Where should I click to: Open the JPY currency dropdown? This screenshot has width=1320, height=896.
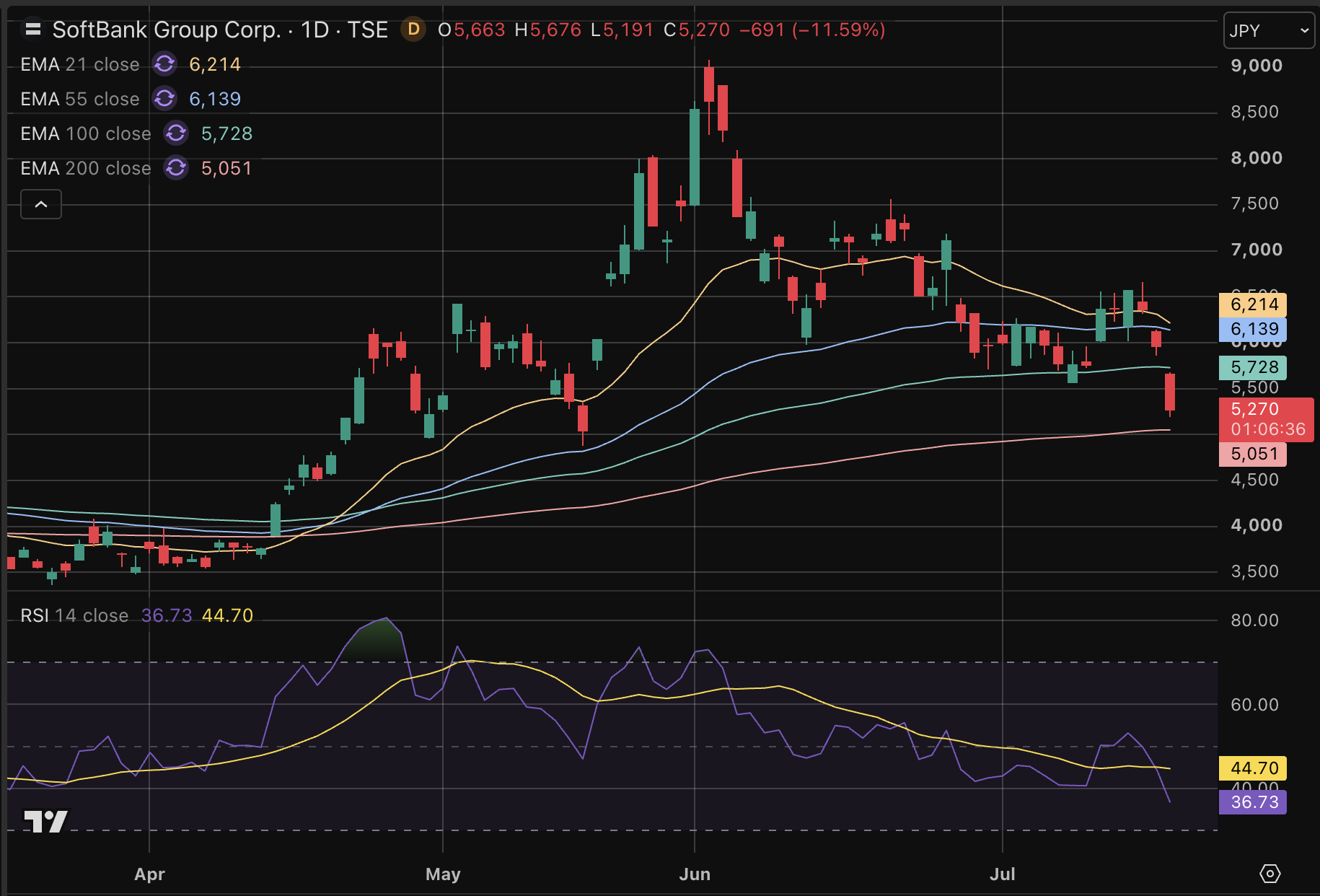[x=1269, y=31]
